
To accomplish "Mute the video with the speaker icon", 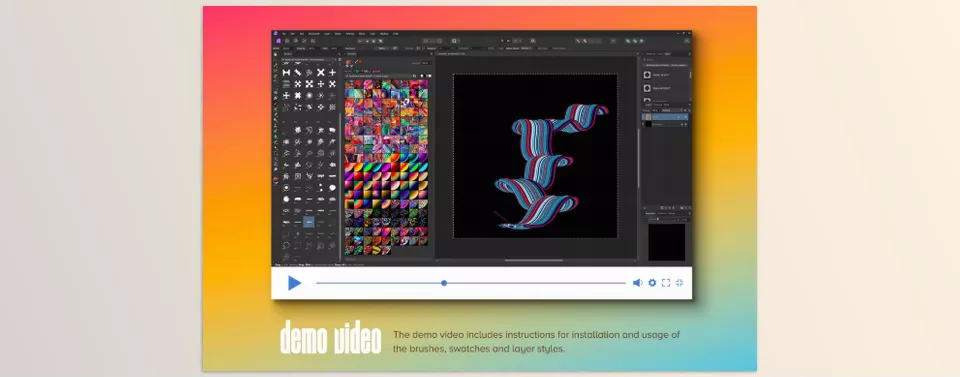I will coord(637,283).
